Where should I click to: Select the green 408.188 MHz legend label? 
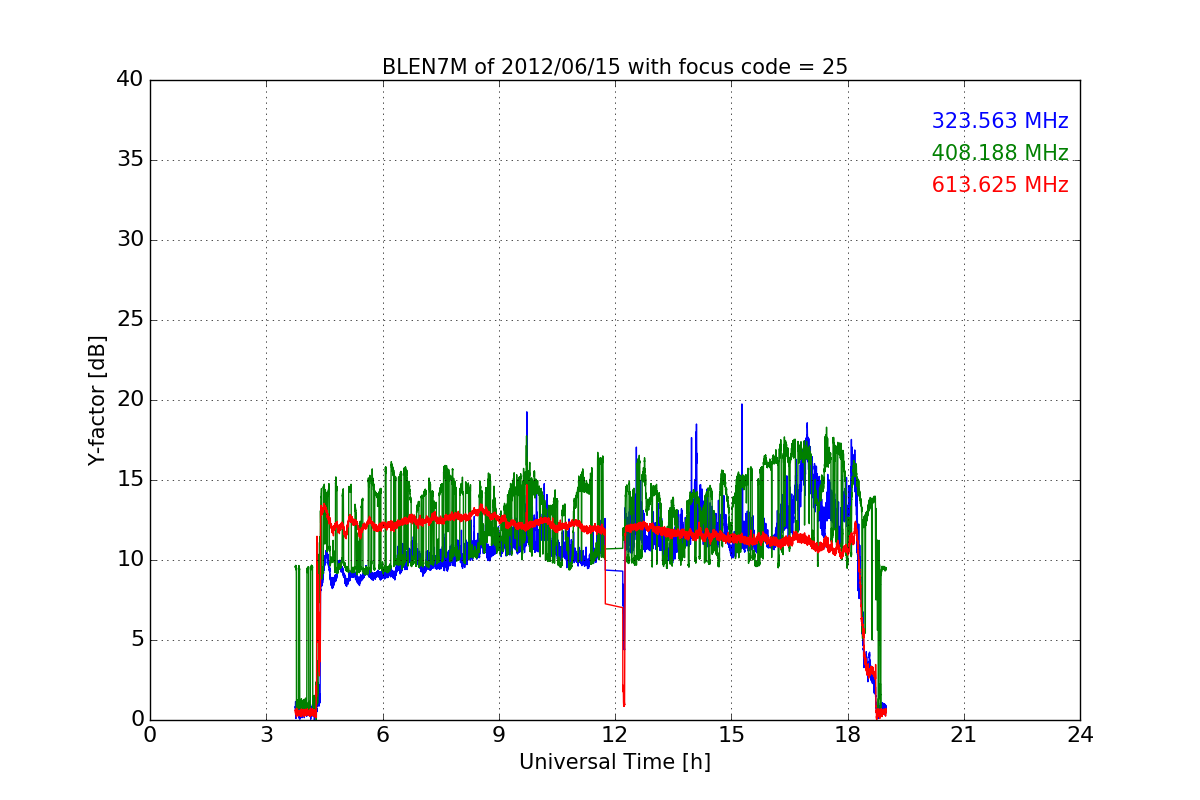pos(999,153)
